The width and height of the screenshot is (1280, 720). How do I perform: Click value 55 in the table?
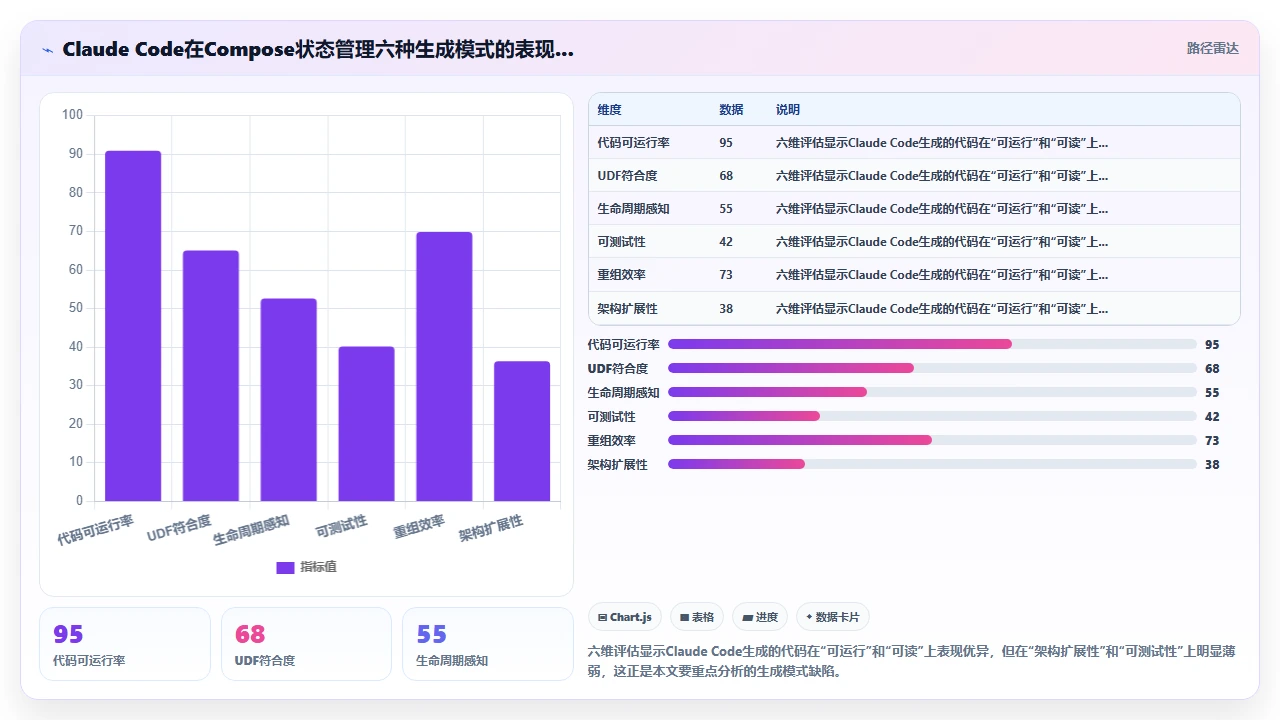[x=726, y=209]
